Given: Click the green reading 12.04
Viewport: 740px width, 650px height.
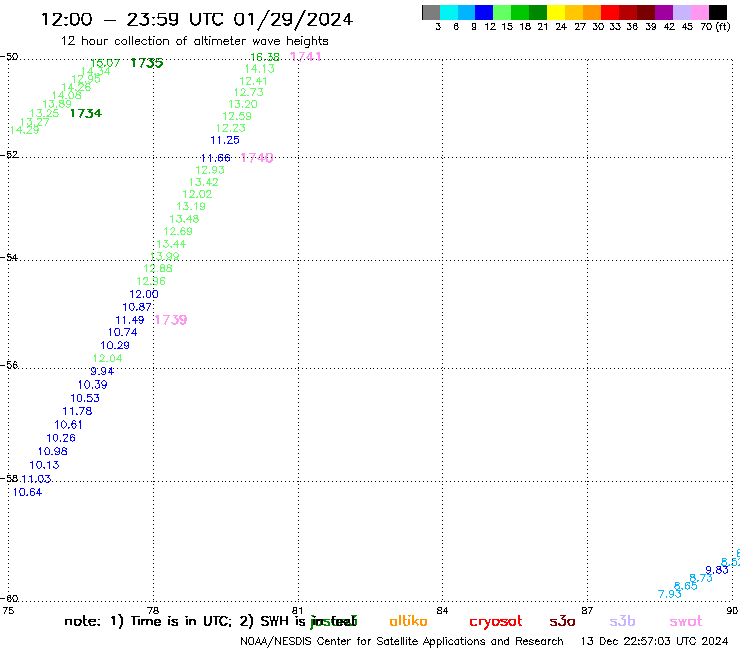Looking at the screenshot, I should (x=107, y=358).
